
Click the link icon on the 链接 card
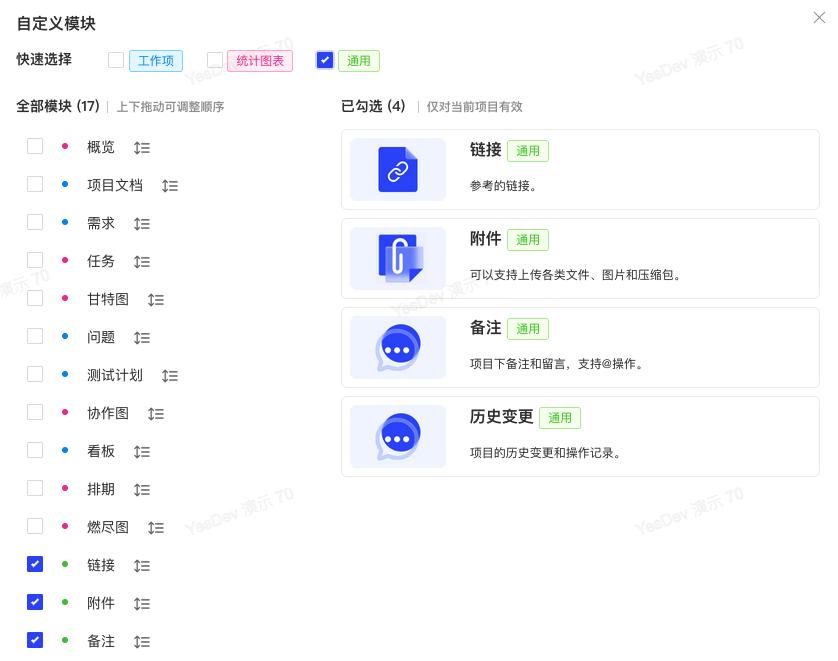coord(397,169)
